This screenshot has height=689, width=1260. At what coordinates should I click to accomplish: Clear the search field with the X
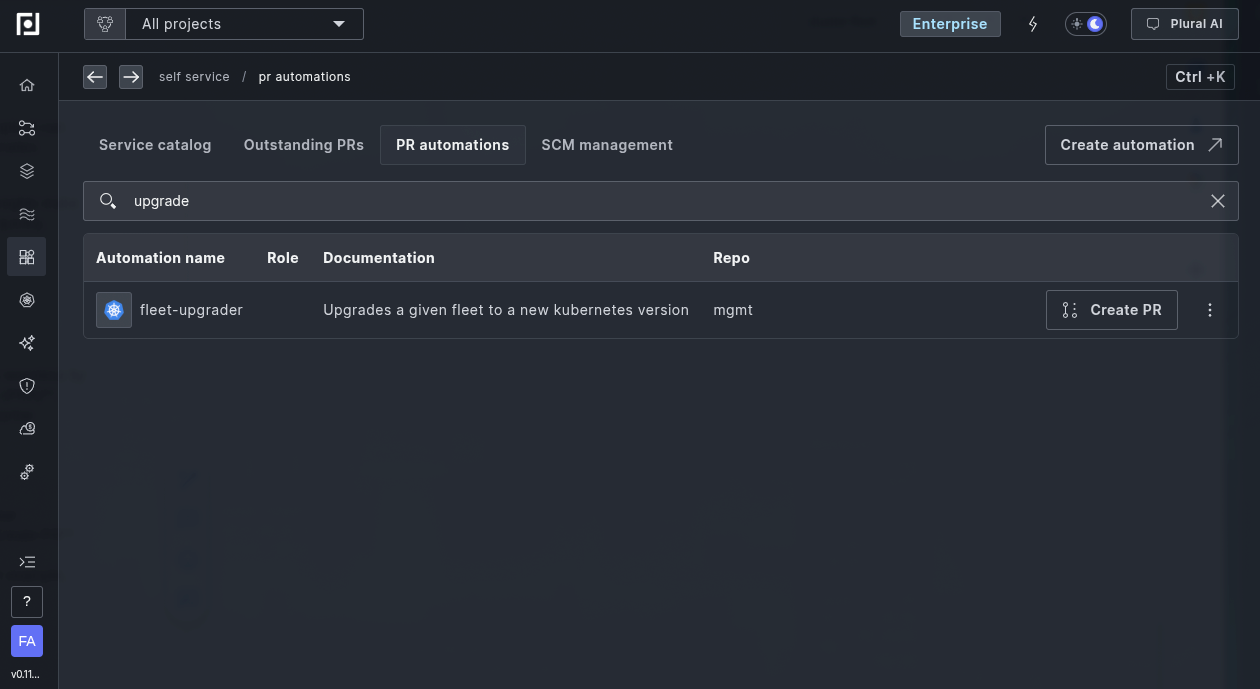(x=1217, y=201)
